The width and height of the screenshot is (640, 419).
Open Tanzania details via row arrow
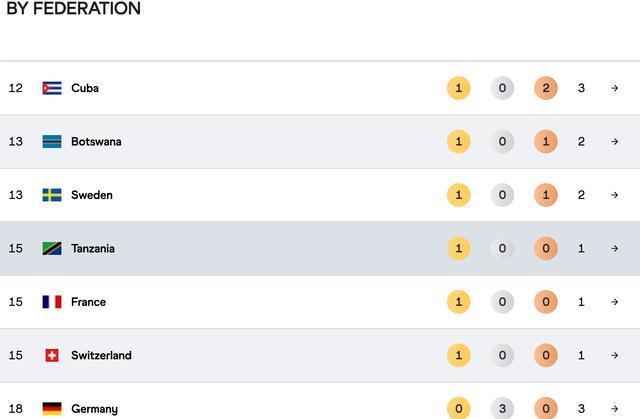click(614, 249)
